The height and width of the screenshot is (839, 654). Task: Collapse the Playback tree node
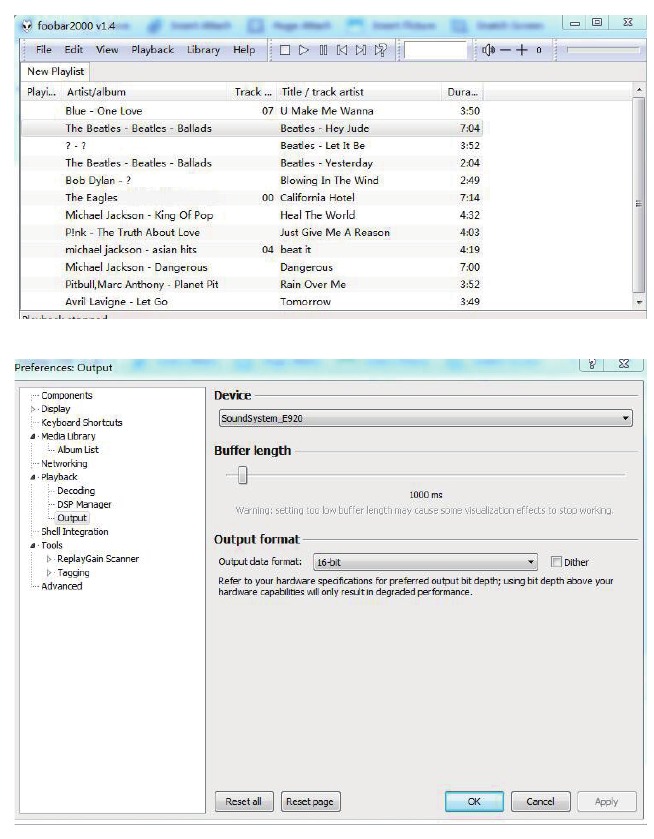(33, 477)
